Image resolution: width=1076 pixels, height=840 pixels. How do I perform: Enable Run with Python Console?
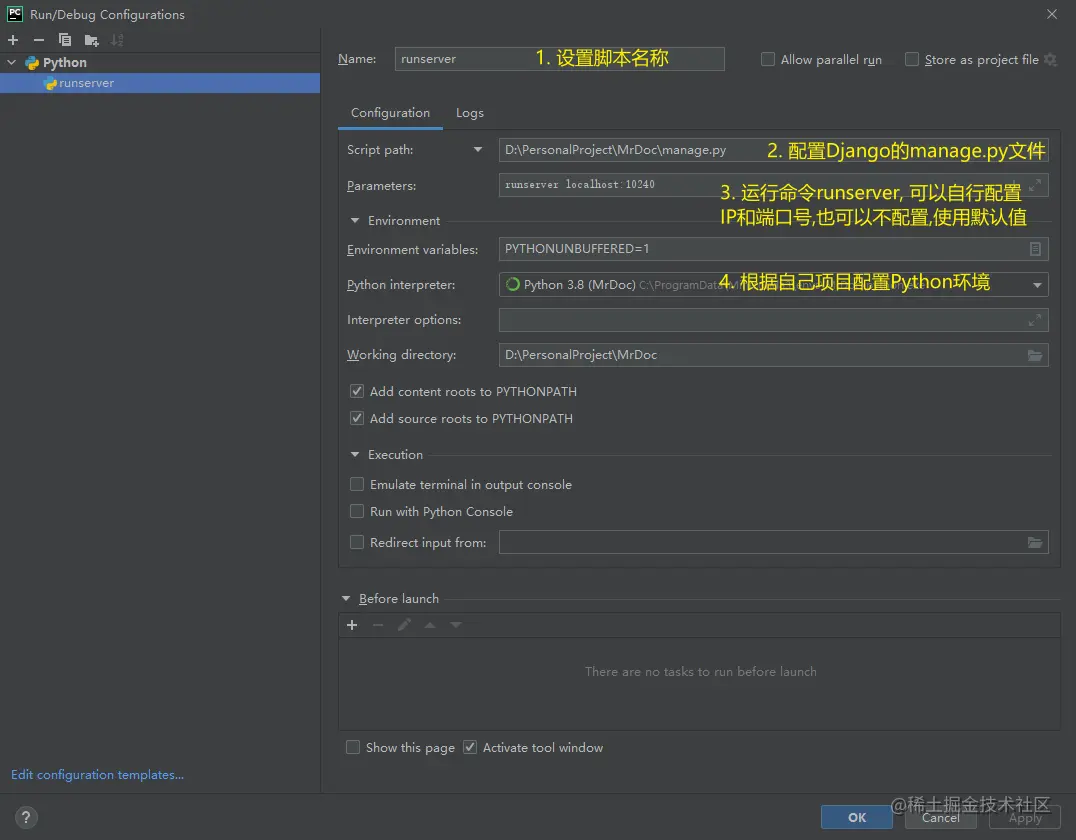[x=357, y=511]
